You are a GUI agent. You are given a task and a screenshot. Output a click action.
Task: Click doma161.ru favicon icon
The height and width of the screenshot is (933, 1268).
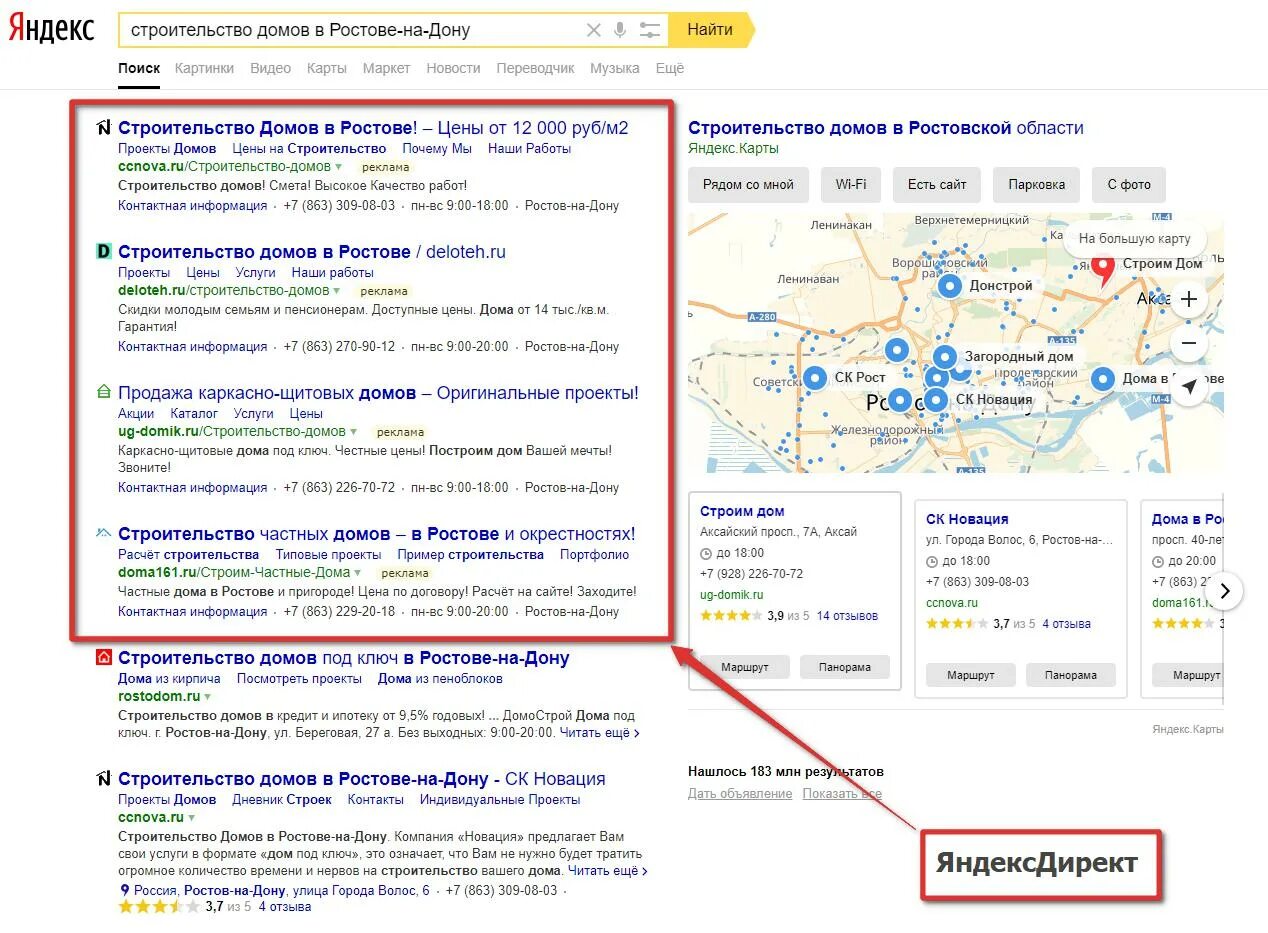103,534
